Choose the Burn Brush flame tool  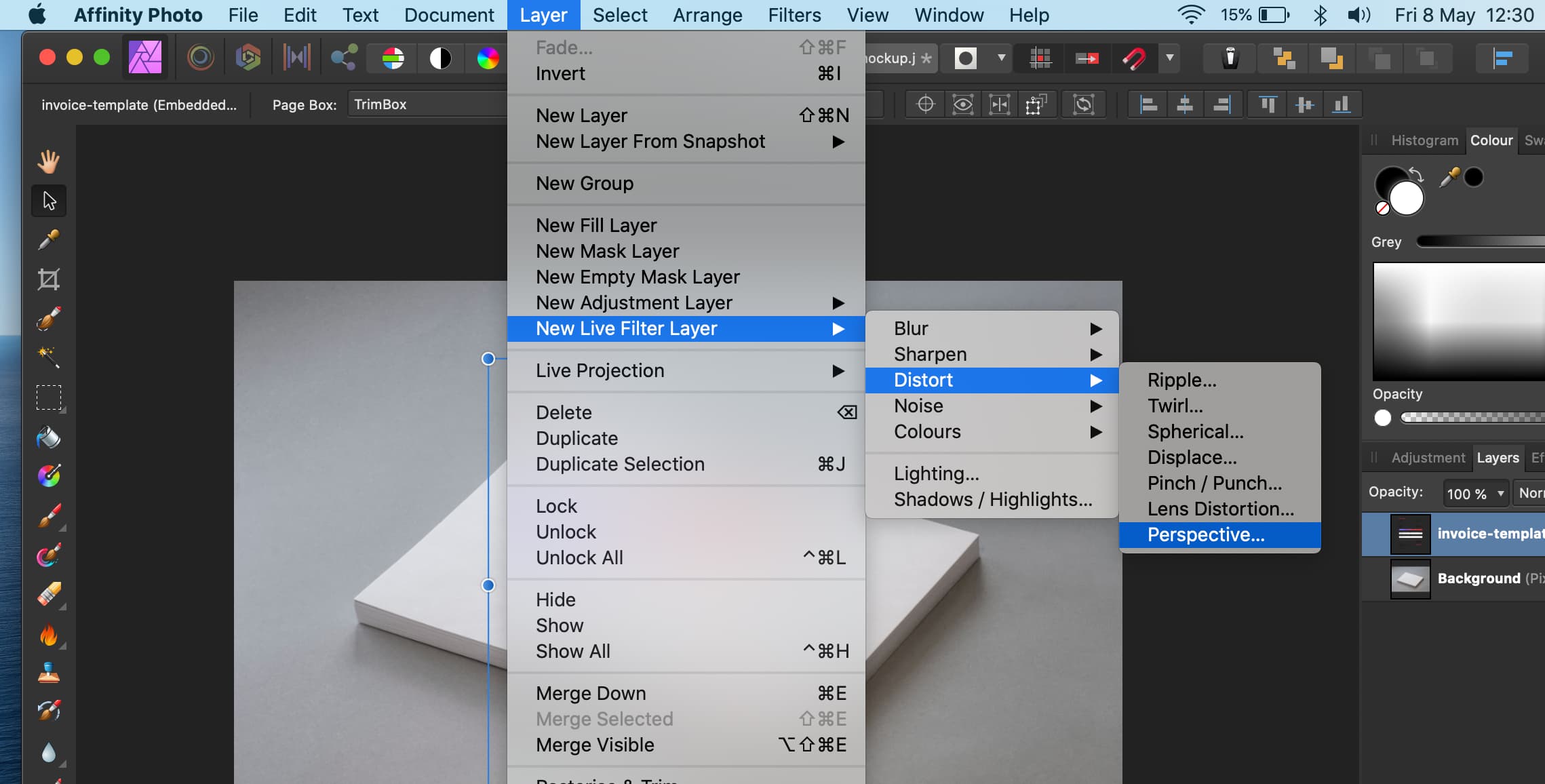48,635
